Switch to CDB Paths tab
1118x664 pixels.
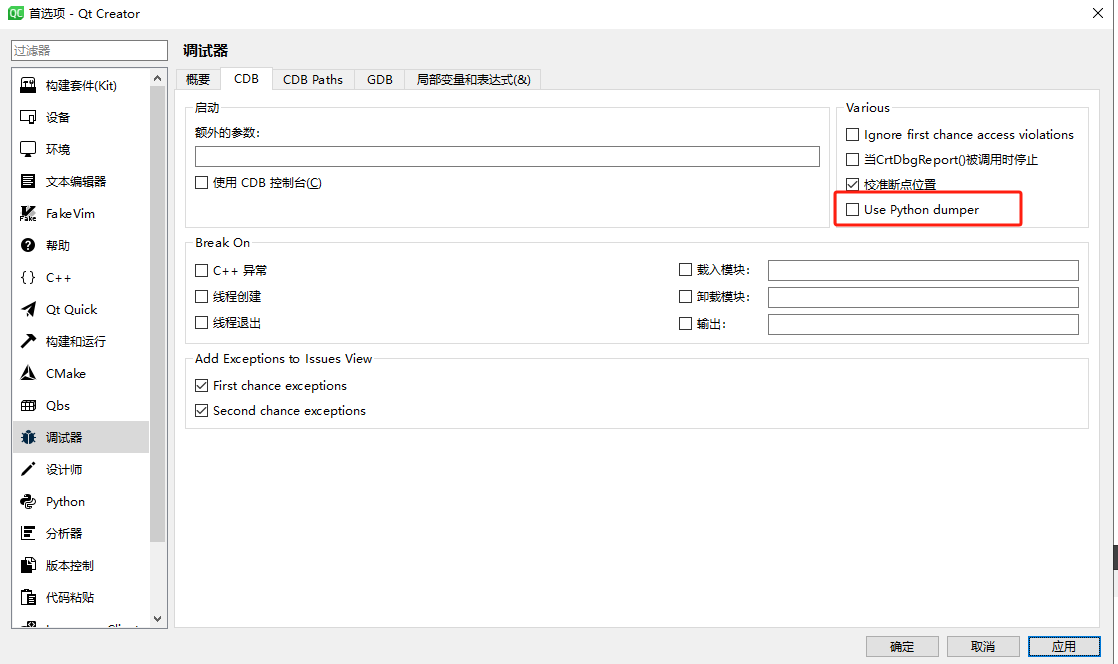pyautogui.click(x=313, y=79)
